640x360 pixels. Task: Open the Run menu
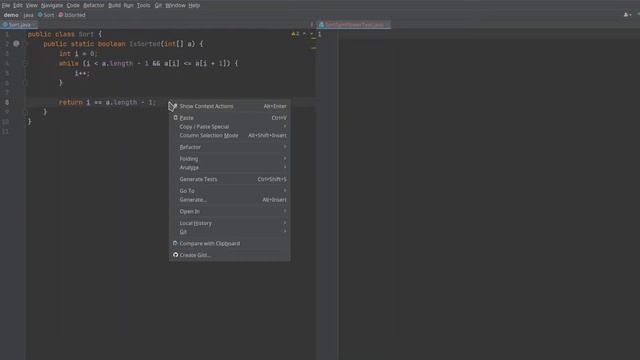point(129,5)
